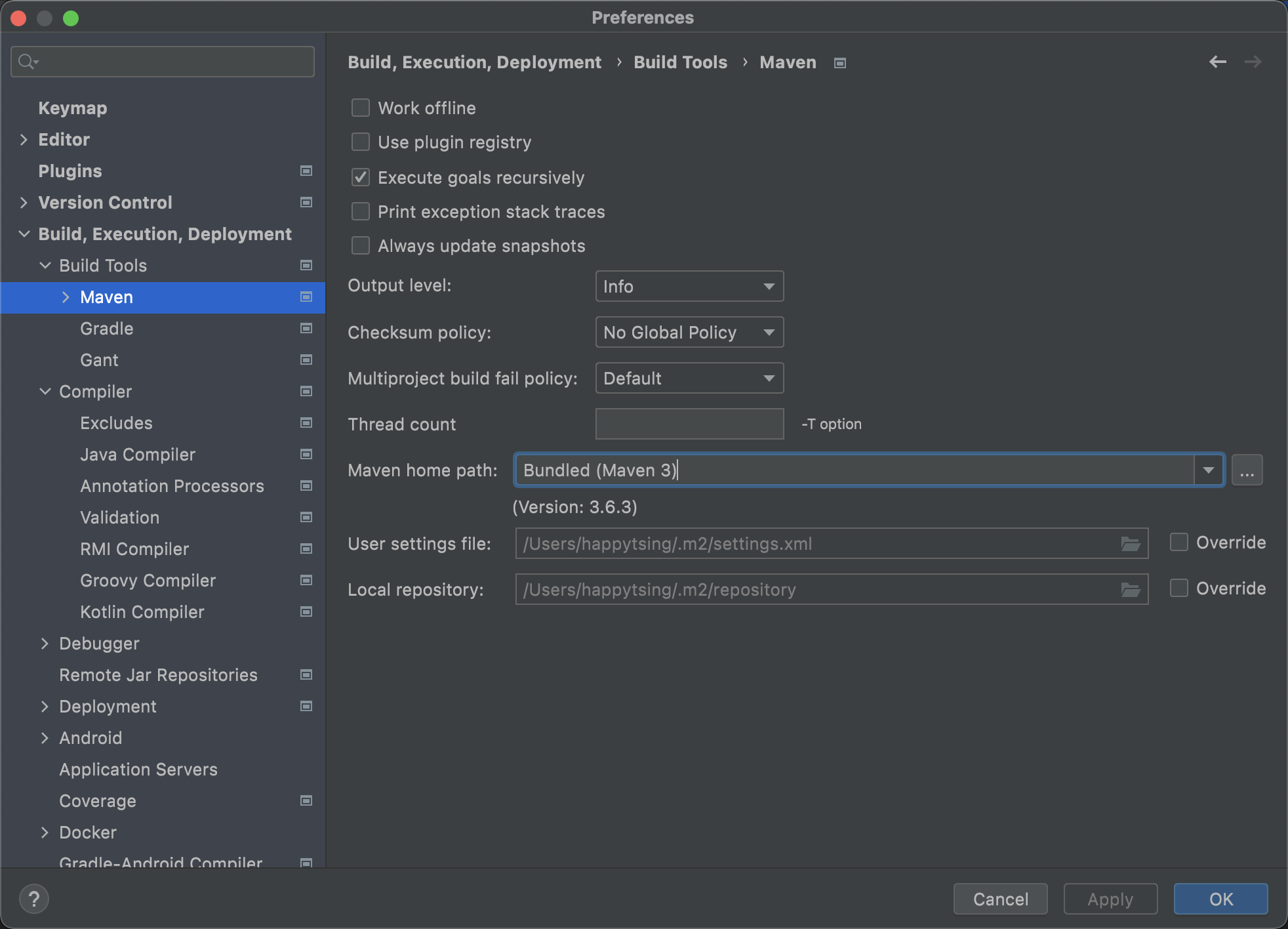
Task: Click Build Tools breadcrumb link
Action: (x=680, y=62)
